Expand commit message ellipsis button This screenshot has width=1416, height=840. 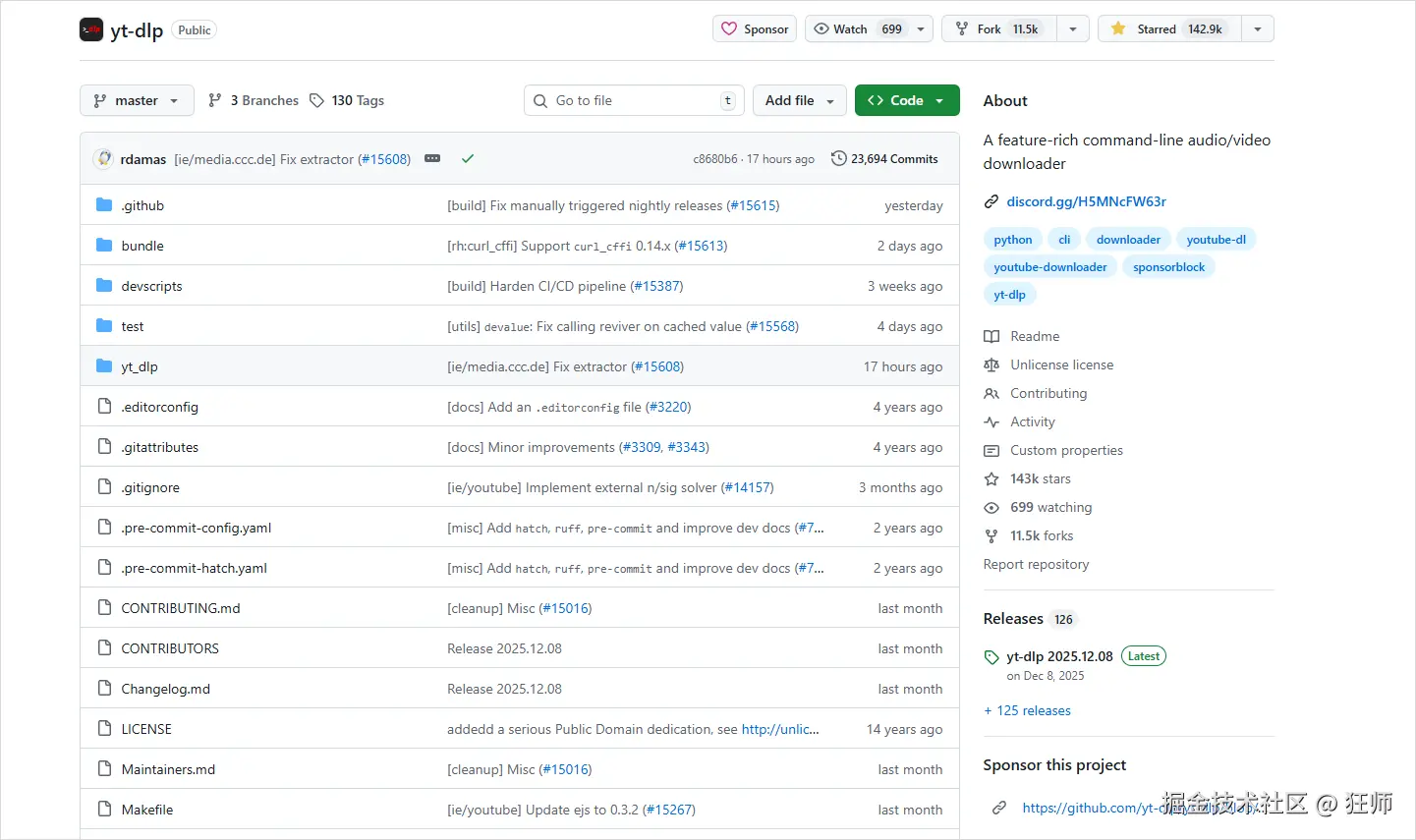432,158
